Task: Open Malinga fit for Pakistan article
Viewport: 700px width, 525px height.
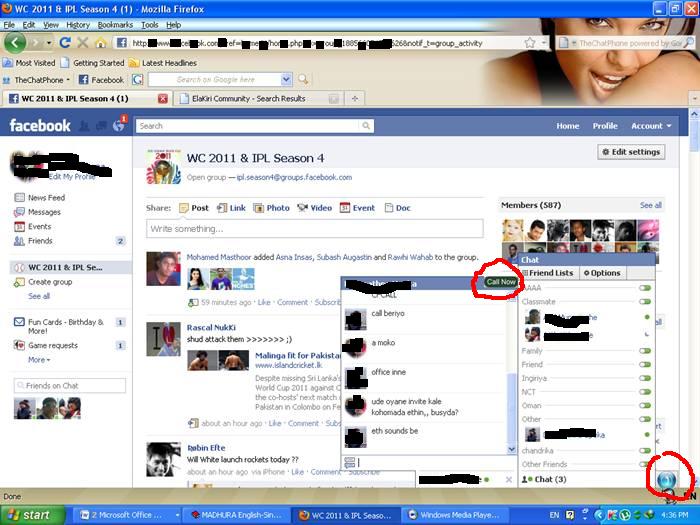Action: (297, 355)
